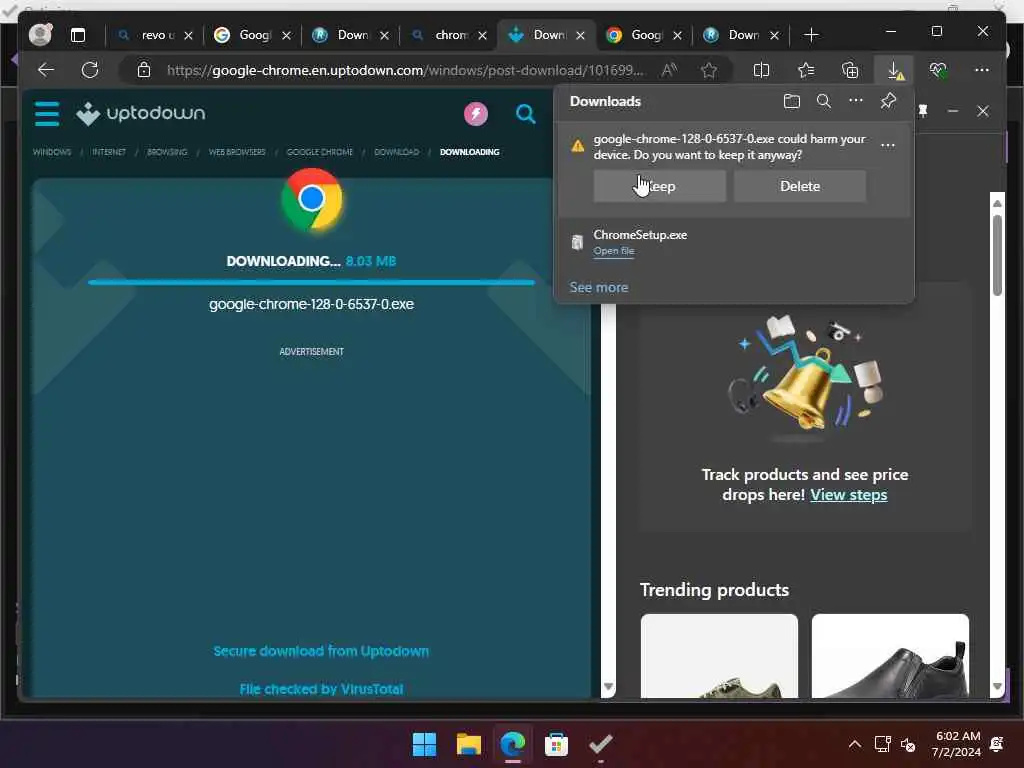The height and width of the screenshot is (768, 1024).
Task: Minimize the shopping sidebar panel
Action: [x=953, y=111]
